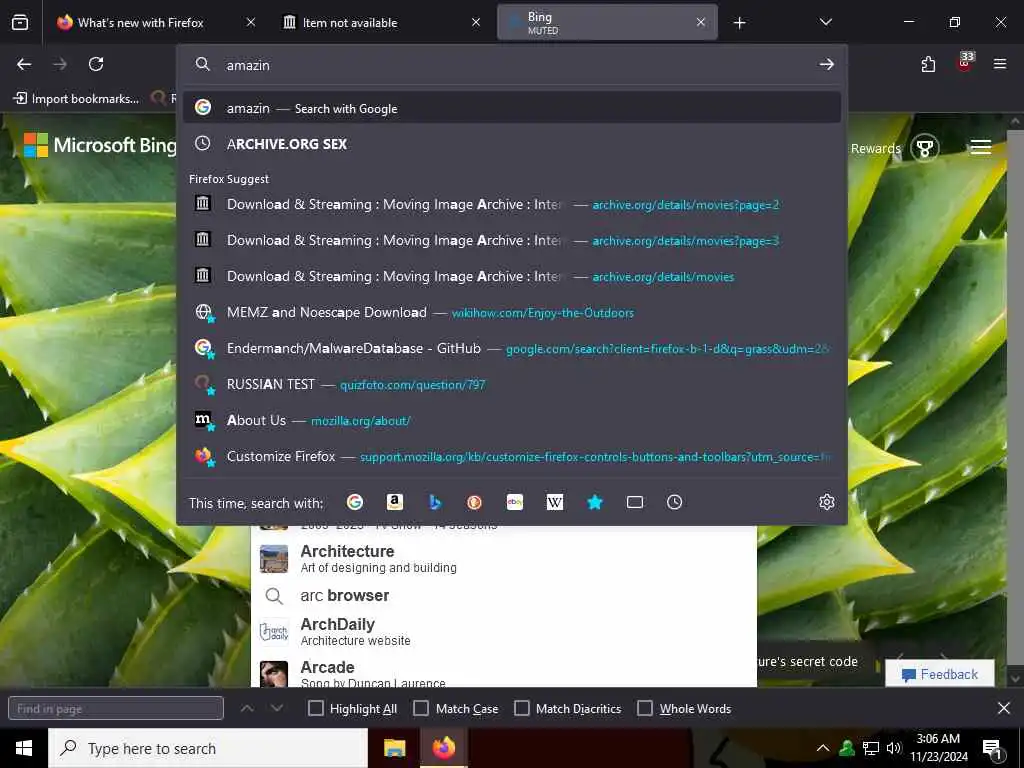The image size is (1024, 768).
Task: Open the notification center icon
Action: pos(992,748)
